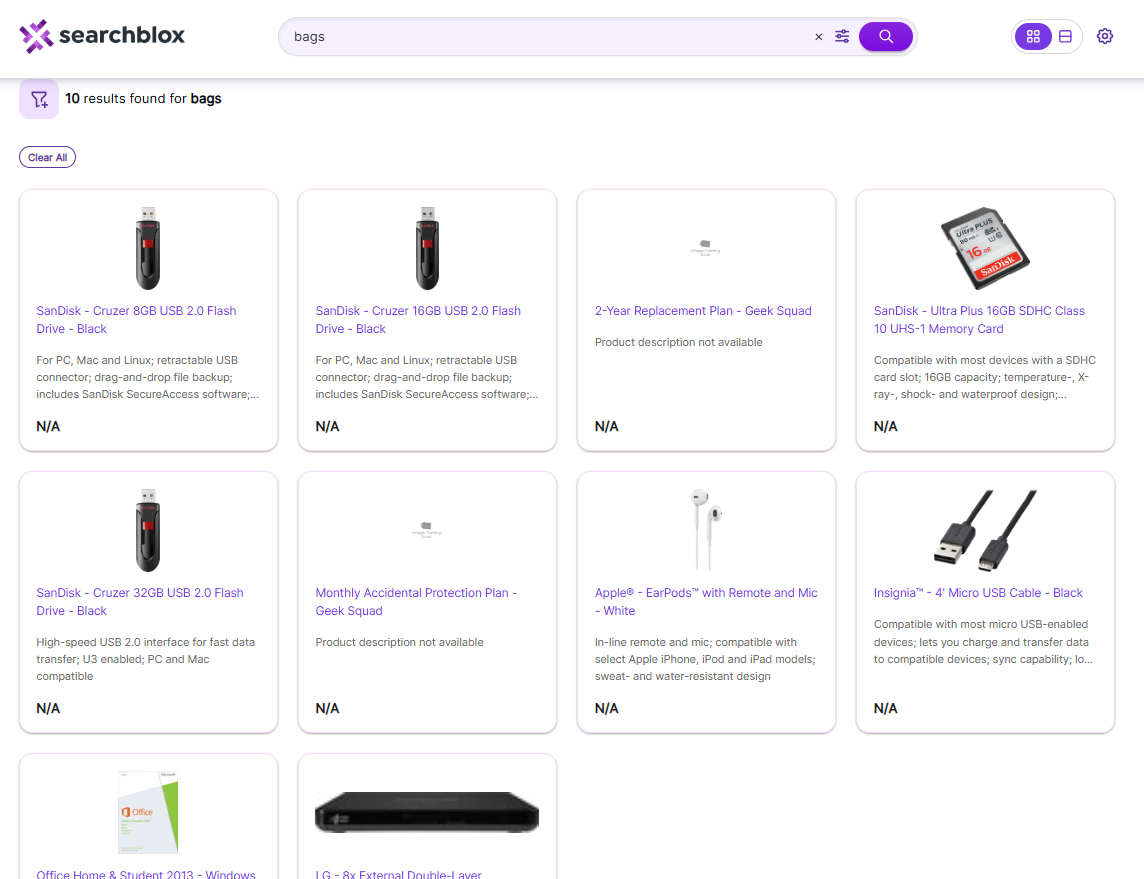This screenshot has height=879, width=1144.
Task: Click the Cruzer 16GB flash drive thumbnail
Action: click(427, 248)
